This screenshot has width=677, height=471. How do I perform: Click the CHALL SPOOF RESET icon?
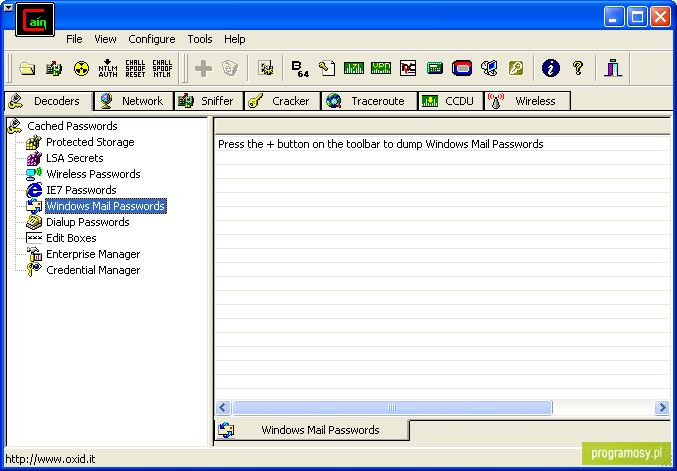click(135, 68)
